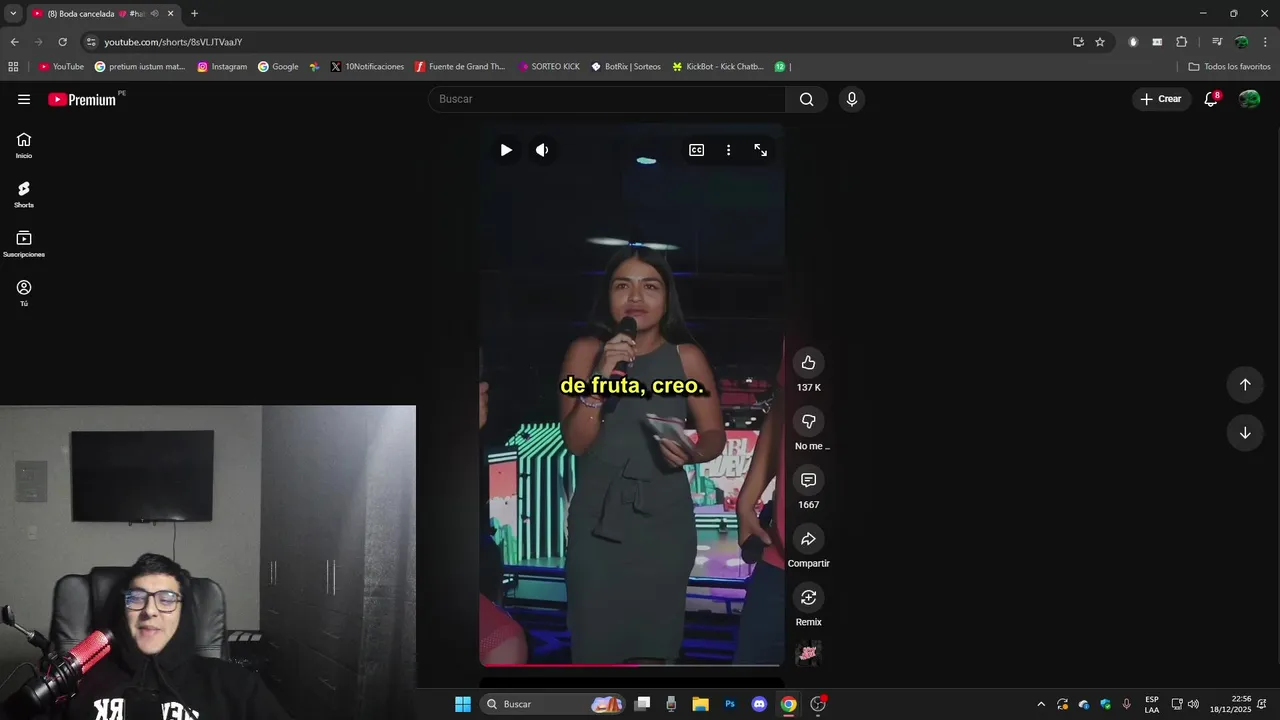This screenshot has width=1280, height=720.
Task: Open File Explorer from the taskbar
Action: 700,704
